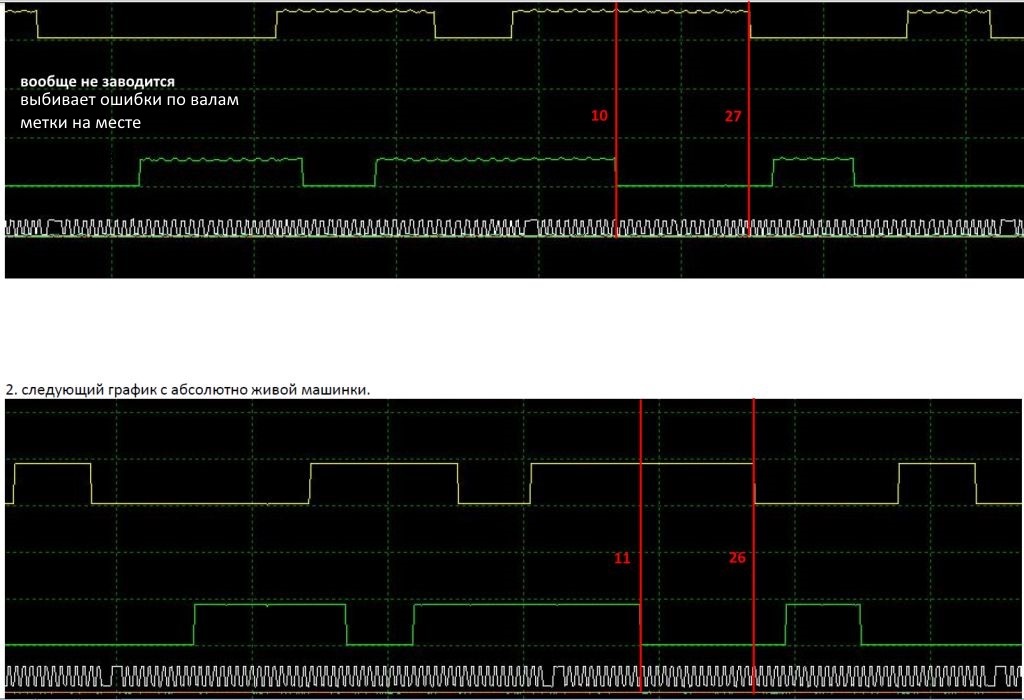Click the missing-tooth gap before marker 11
The image size is (1024, 700).
click(548, 676)
